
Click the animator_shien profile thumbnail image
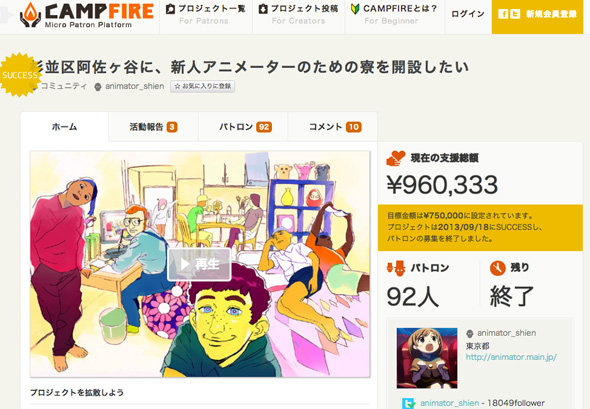pyautogui.click(x=427, y=358)
